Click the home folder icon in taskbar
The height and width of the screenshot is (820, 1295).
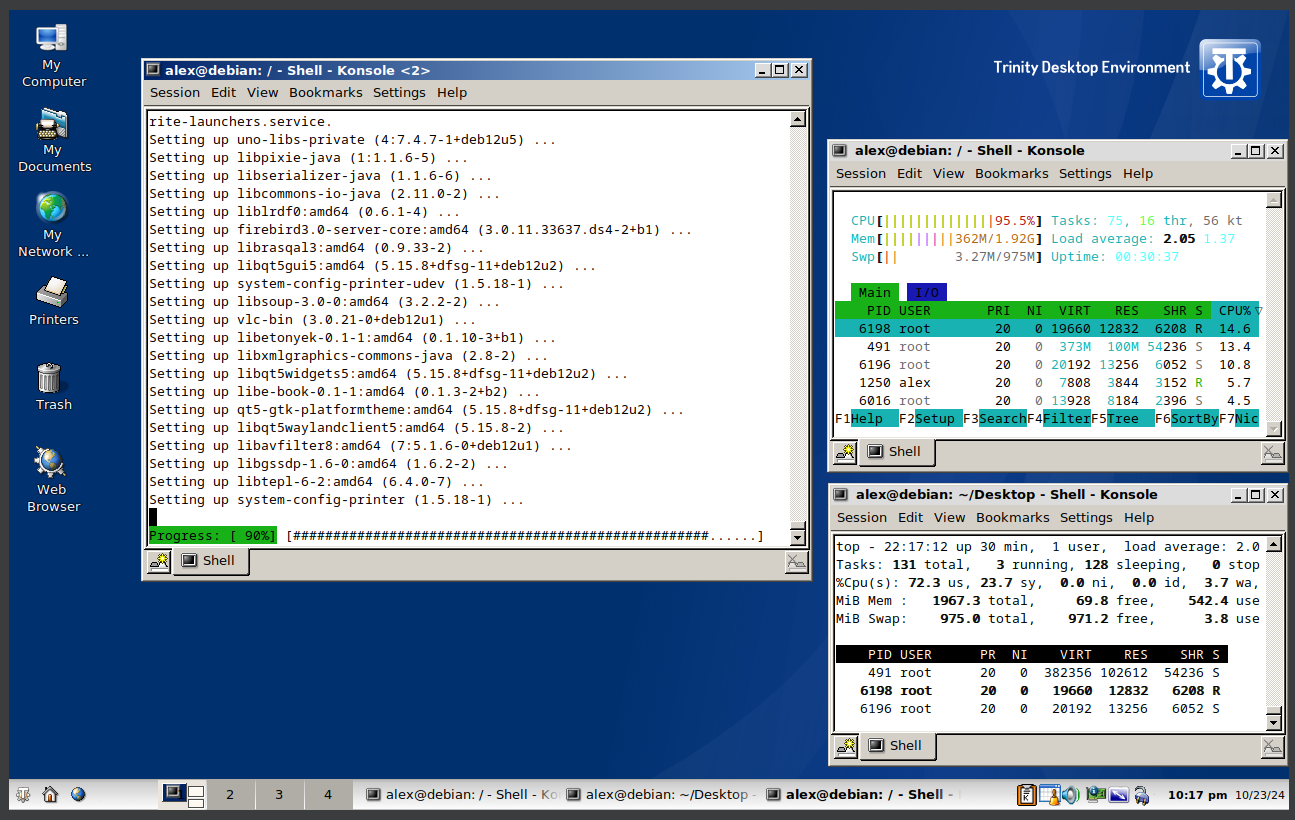pyautogui.click(x=50, y=795)
